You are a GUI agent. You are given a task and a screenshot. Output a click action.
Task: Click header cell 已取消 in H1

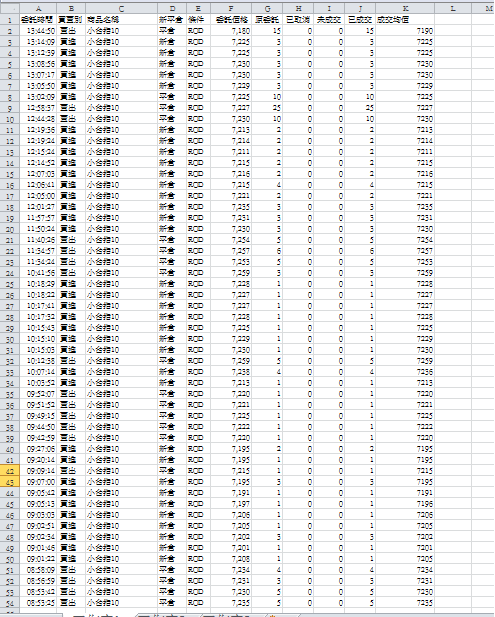pyautogui.click(x=298, y=20)
